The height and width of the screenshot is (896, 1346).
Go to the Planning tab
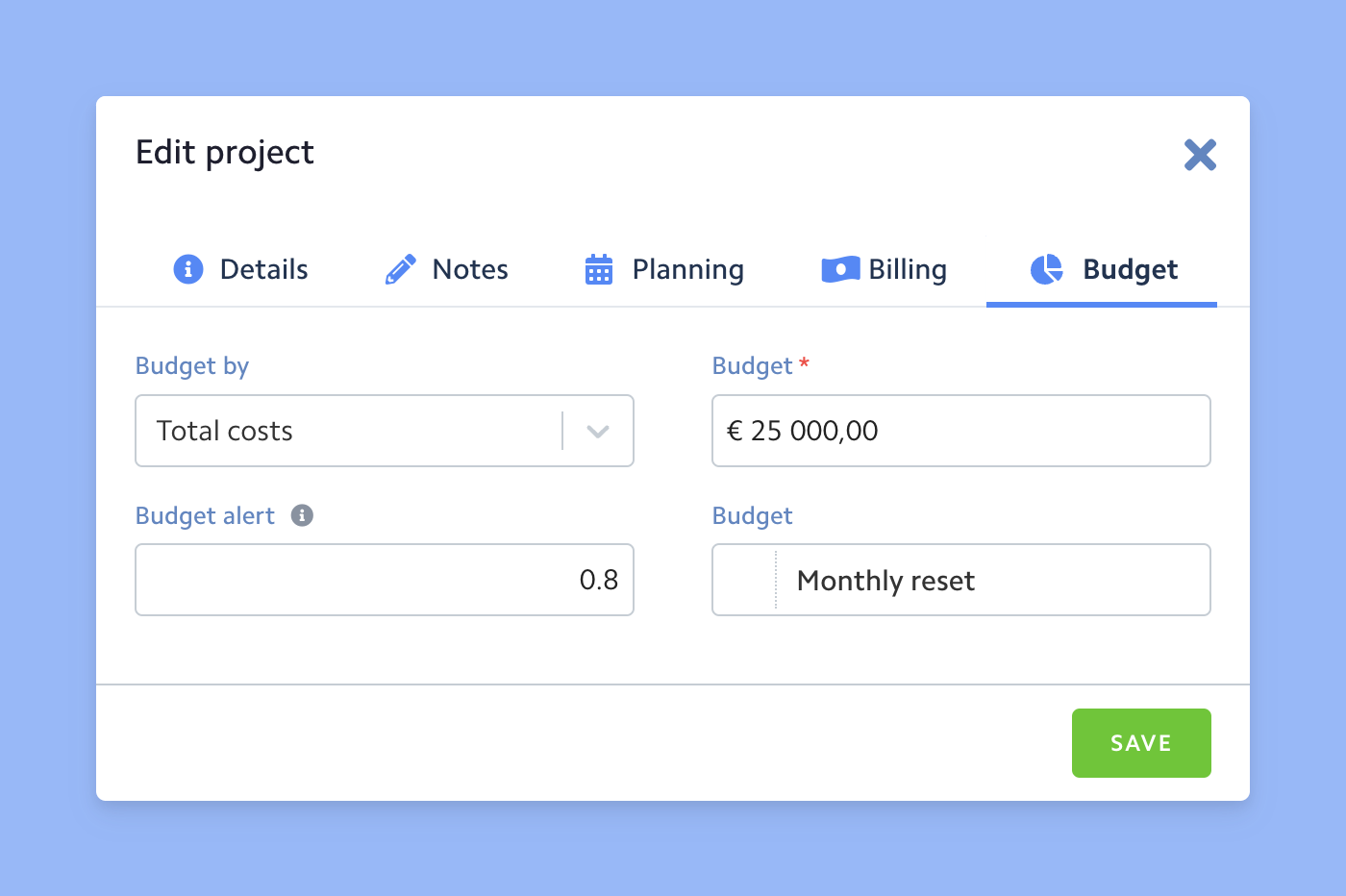point(687,269)
